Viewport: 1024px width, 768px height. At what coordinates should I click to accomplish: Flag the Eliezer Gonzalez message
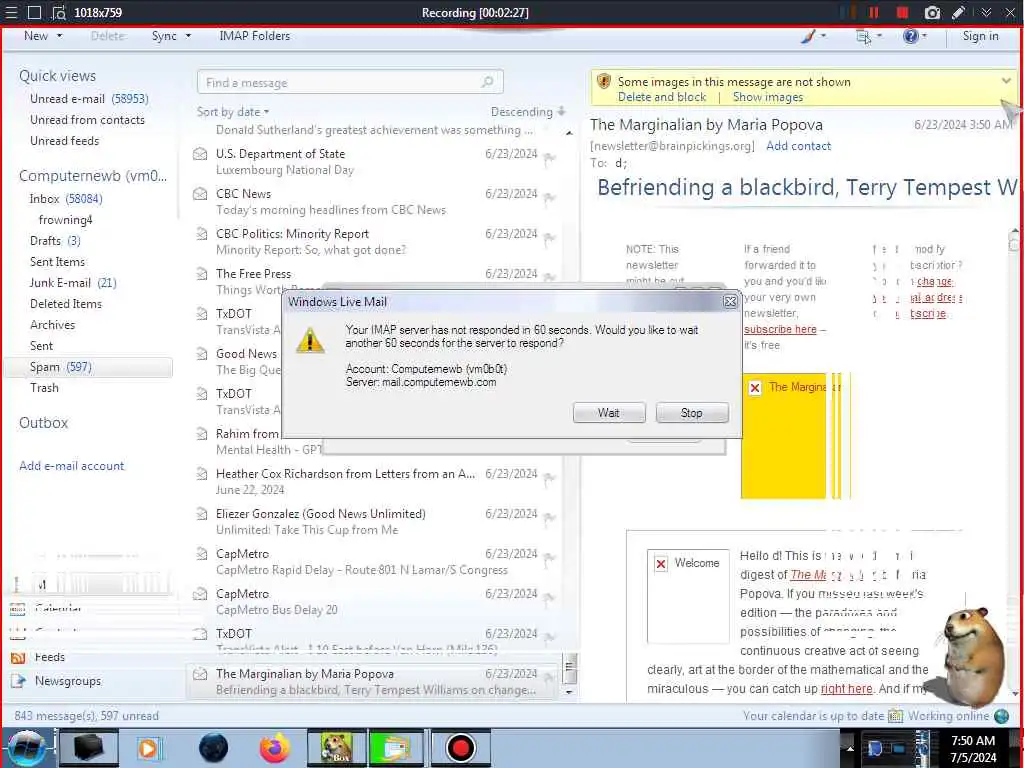pyautogui.click(x=550, y=517)
